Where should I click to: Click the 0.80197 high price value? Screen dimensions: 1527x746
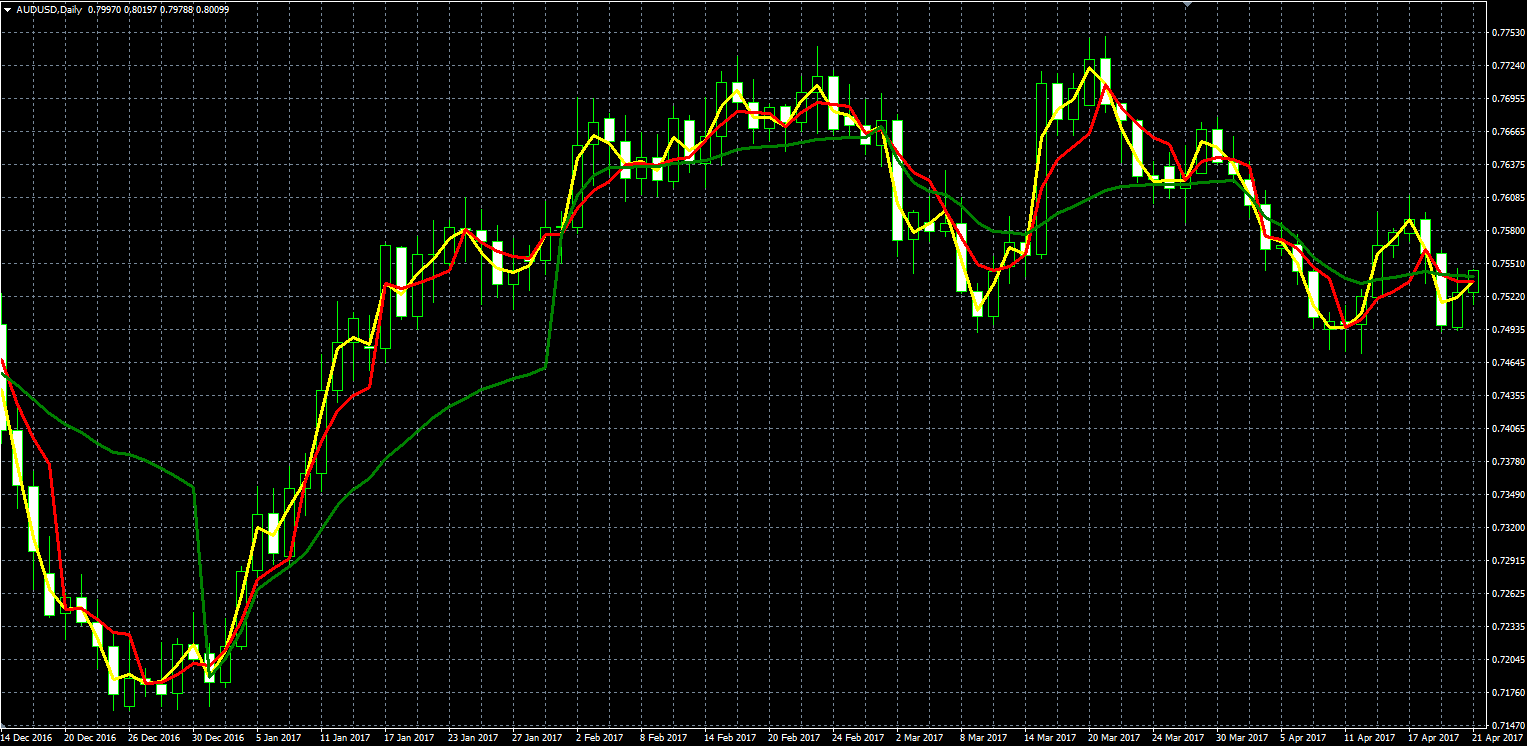(x=142, y=9)
